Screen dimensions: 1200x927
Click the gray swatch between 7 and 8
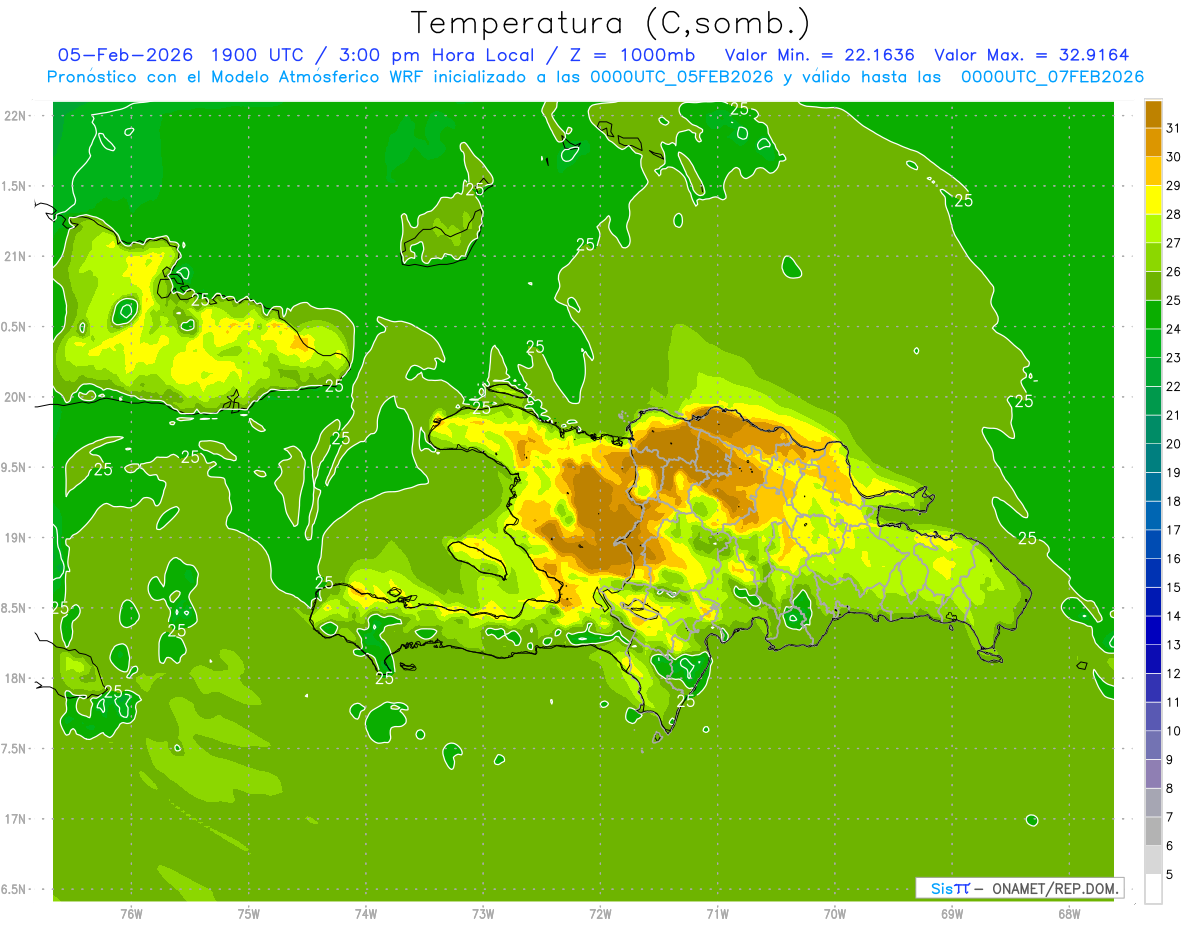point(1153,802)
